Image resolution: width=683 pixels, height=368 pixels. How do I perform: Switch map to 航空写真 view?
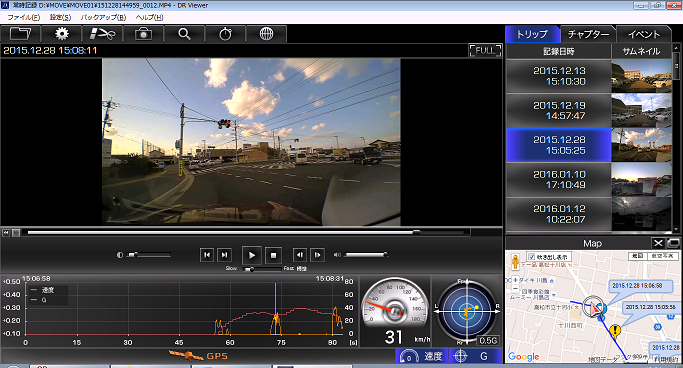663,256
